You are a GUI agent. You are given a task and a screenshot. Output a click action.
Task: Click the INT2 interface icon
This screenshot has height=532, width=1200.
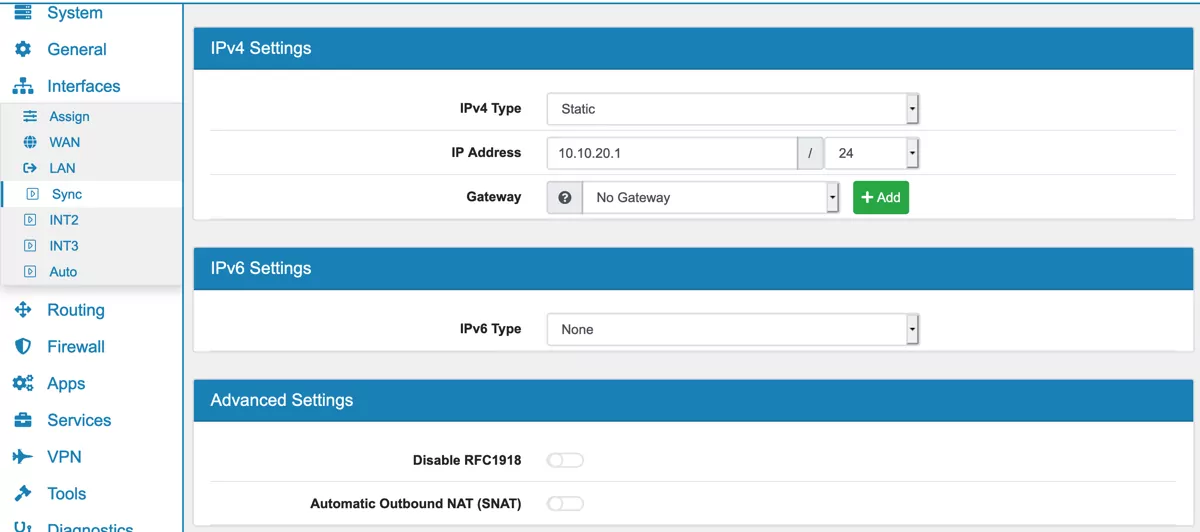tap(30, 220)
